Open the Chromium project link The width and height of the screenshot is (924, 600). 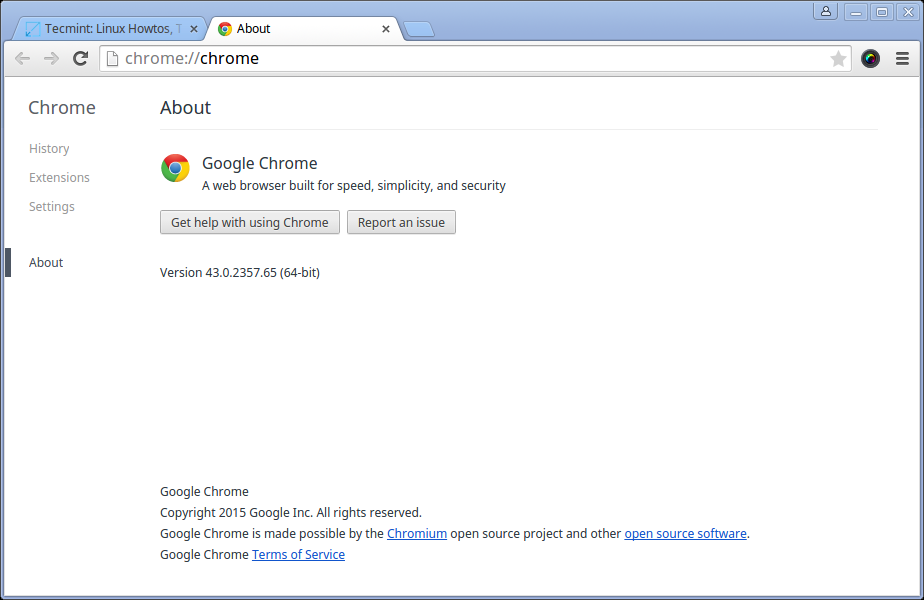417,534
